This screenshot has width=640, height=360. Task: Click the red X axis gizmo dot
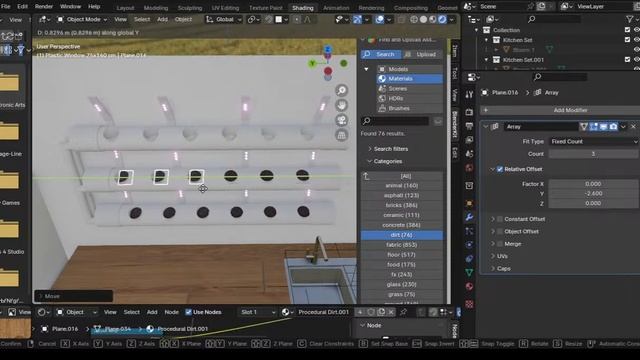pos(328,71)
